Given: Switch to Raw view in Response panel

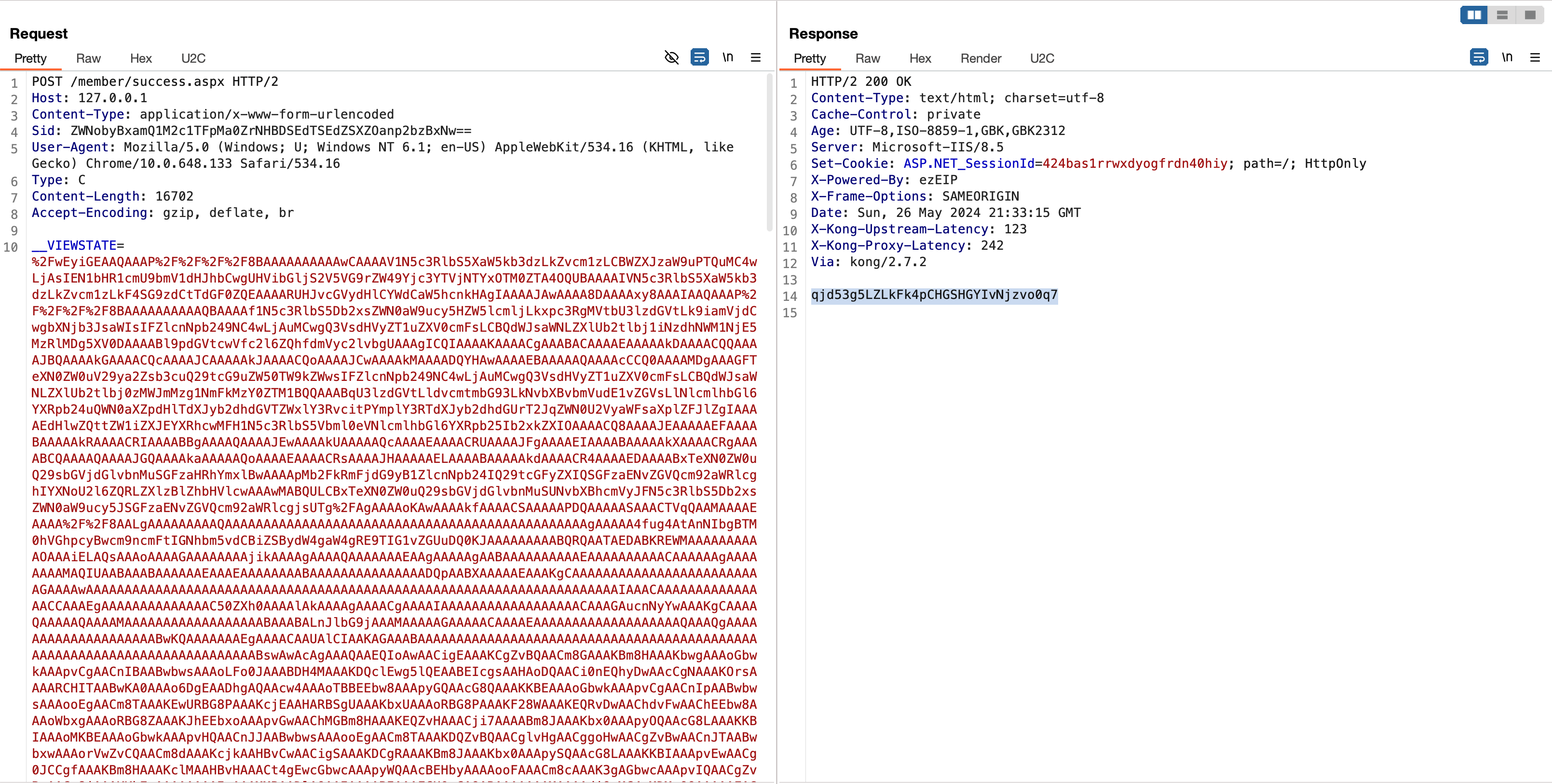Looking at the screenshot, I should click(x=866, y=58).
